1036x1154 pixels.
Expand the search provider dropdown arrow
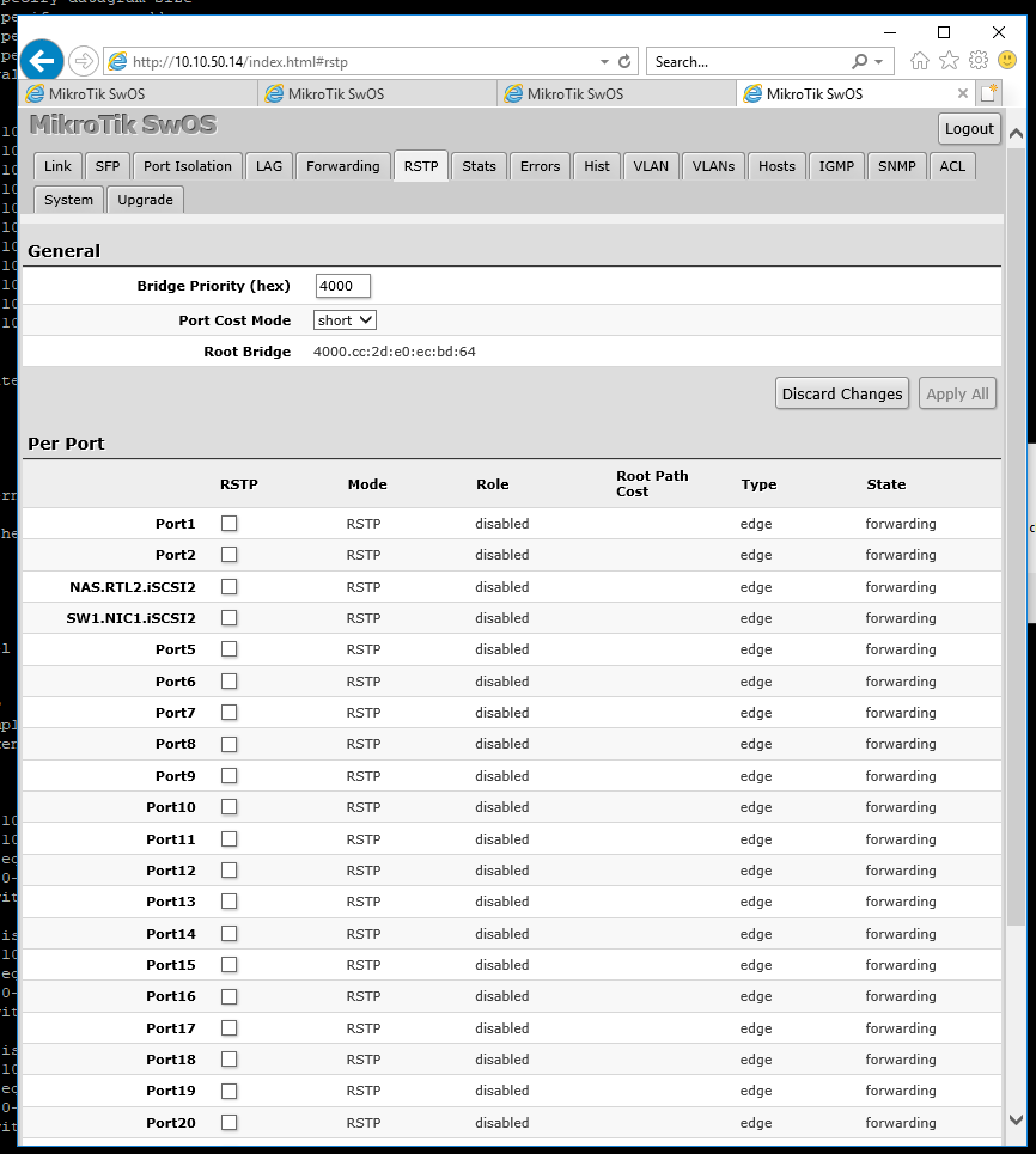(879, 62)
